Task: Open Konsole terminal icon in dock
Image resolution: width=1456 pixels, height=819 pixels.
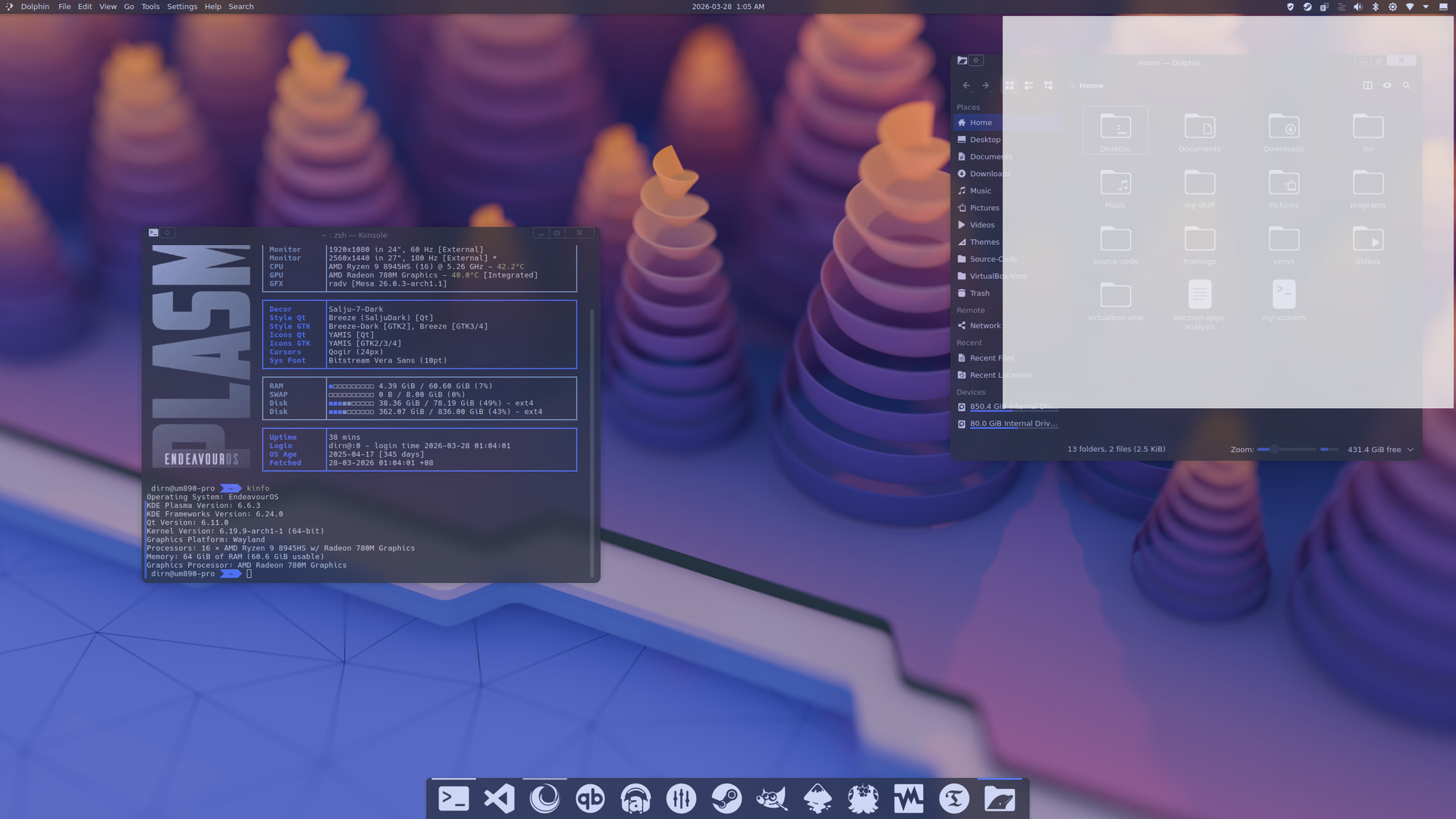Action: 453,799
